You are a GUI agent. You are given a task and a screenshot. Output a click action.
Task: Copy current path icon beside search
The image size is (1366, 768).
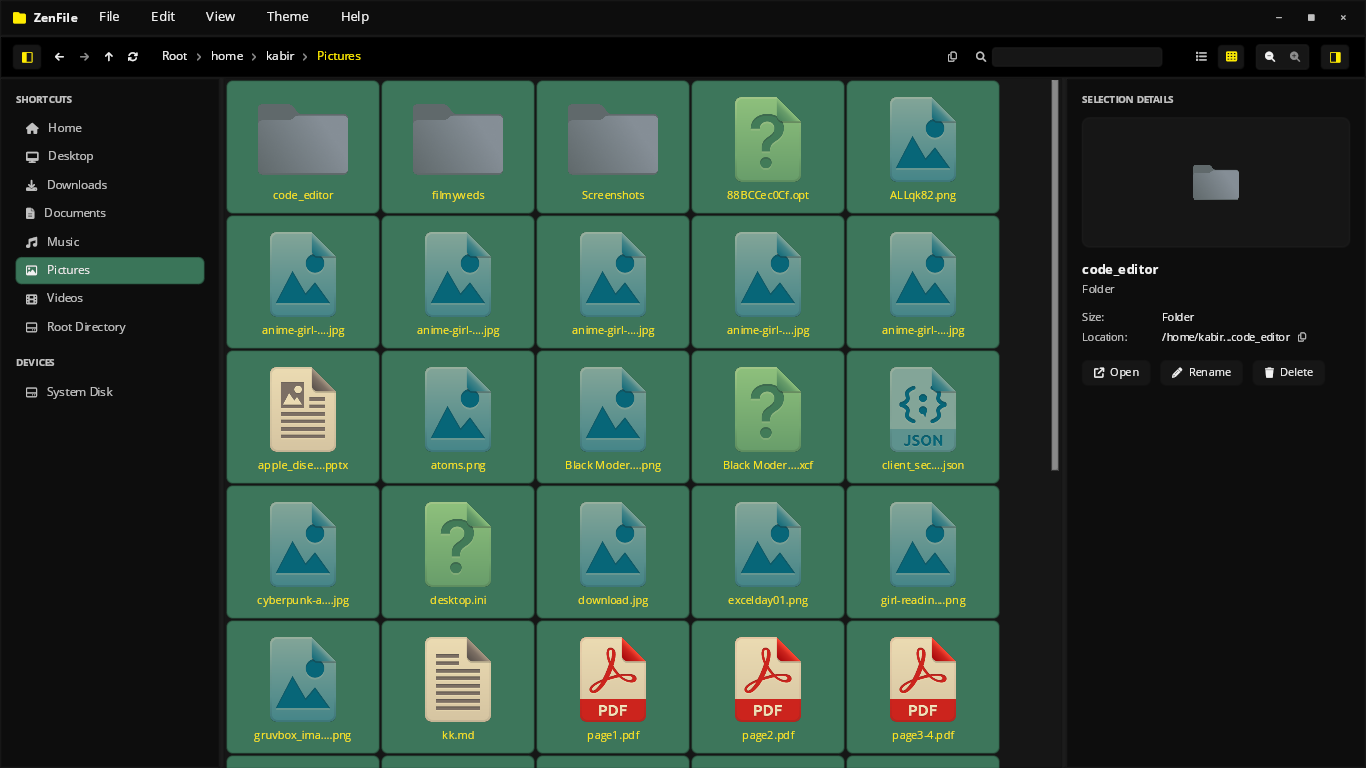coord(952,57)
